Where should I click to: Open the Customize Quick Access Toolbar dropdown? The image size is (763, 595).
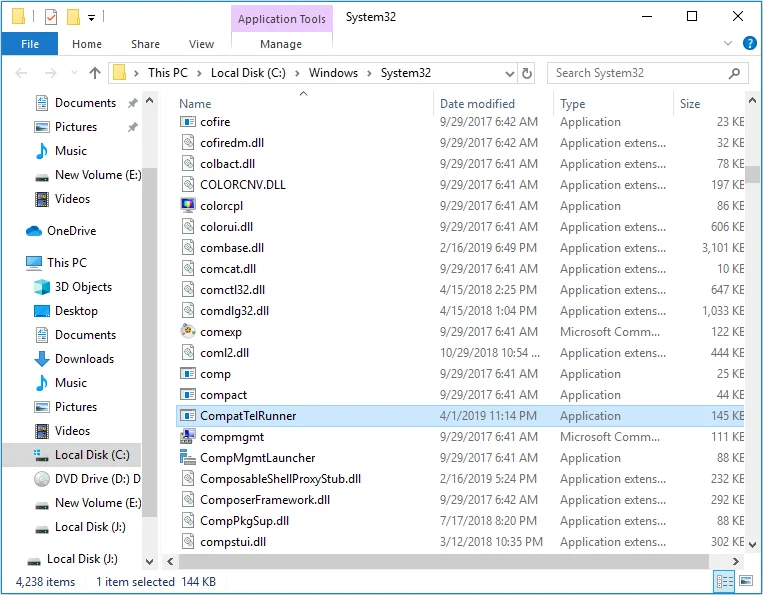click(91, 18)
